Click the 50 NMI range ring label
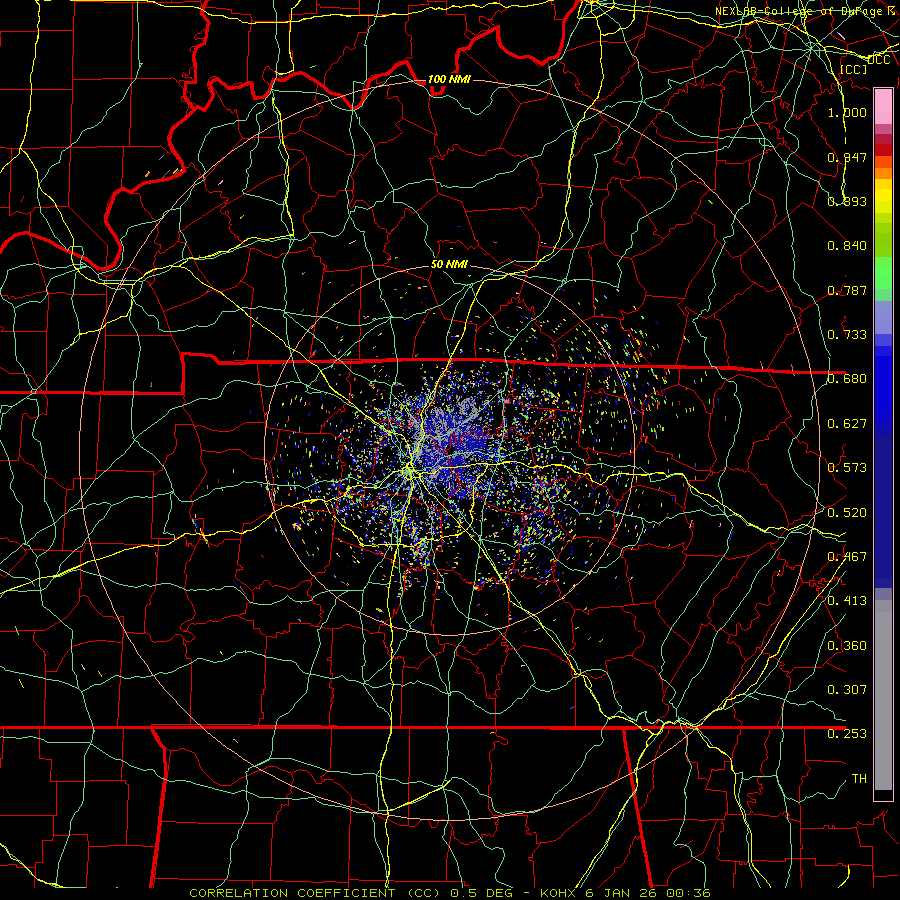 point(449,265)
